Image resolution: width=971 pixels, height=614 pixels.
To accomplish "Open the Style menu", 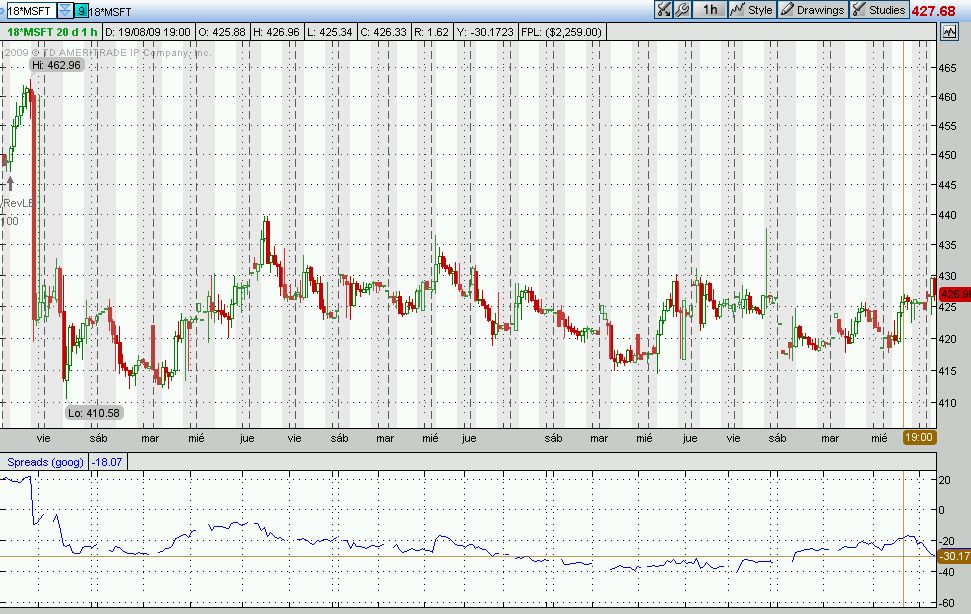I will [x=752, y=10].
